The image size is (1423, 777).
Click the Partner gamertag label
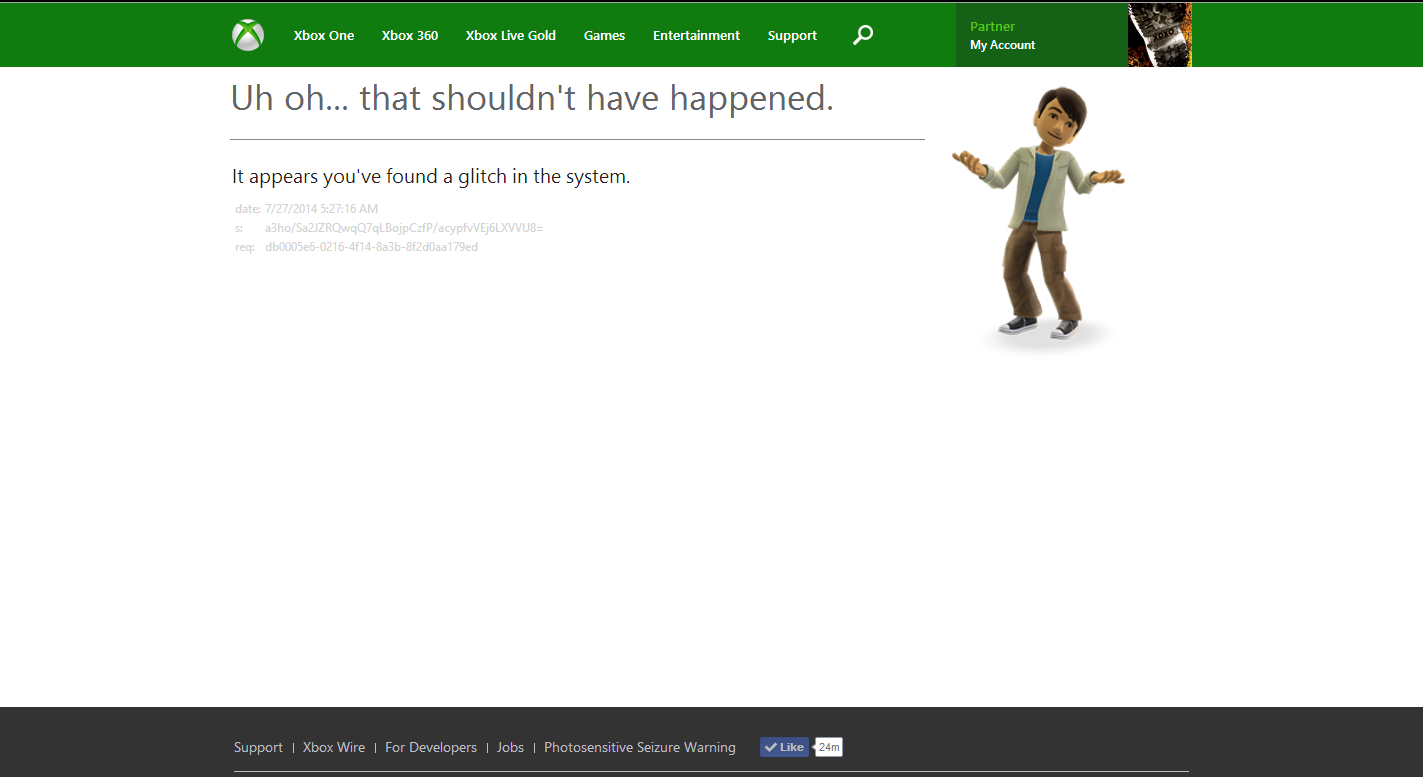993,27
